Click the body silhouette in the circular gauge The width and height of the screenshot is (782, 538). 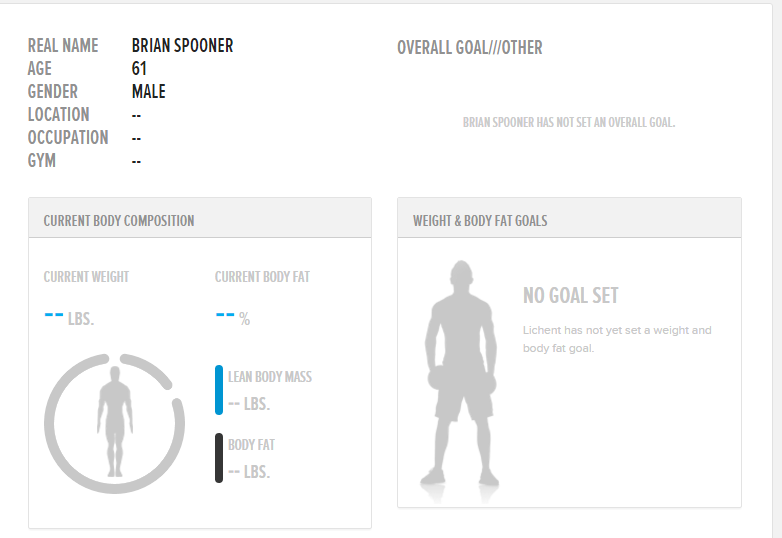tap(115, 421)
